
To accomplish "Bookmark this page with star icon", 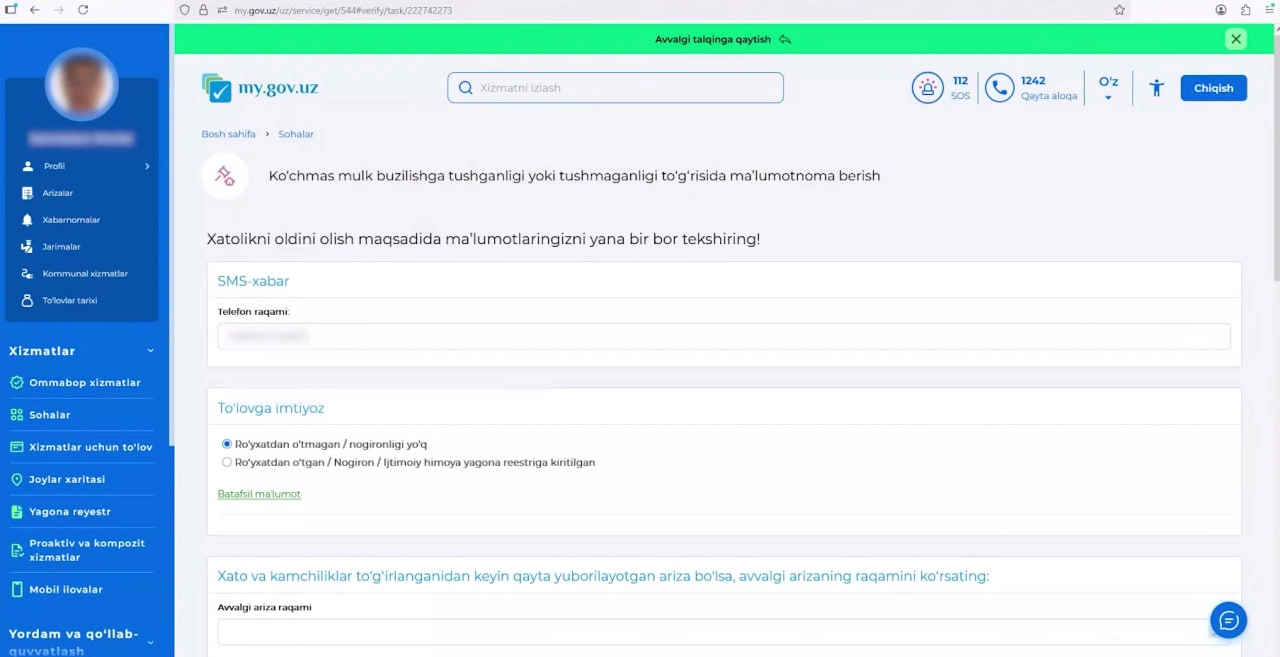I will pyautogui.click(x=1119, y=10).
